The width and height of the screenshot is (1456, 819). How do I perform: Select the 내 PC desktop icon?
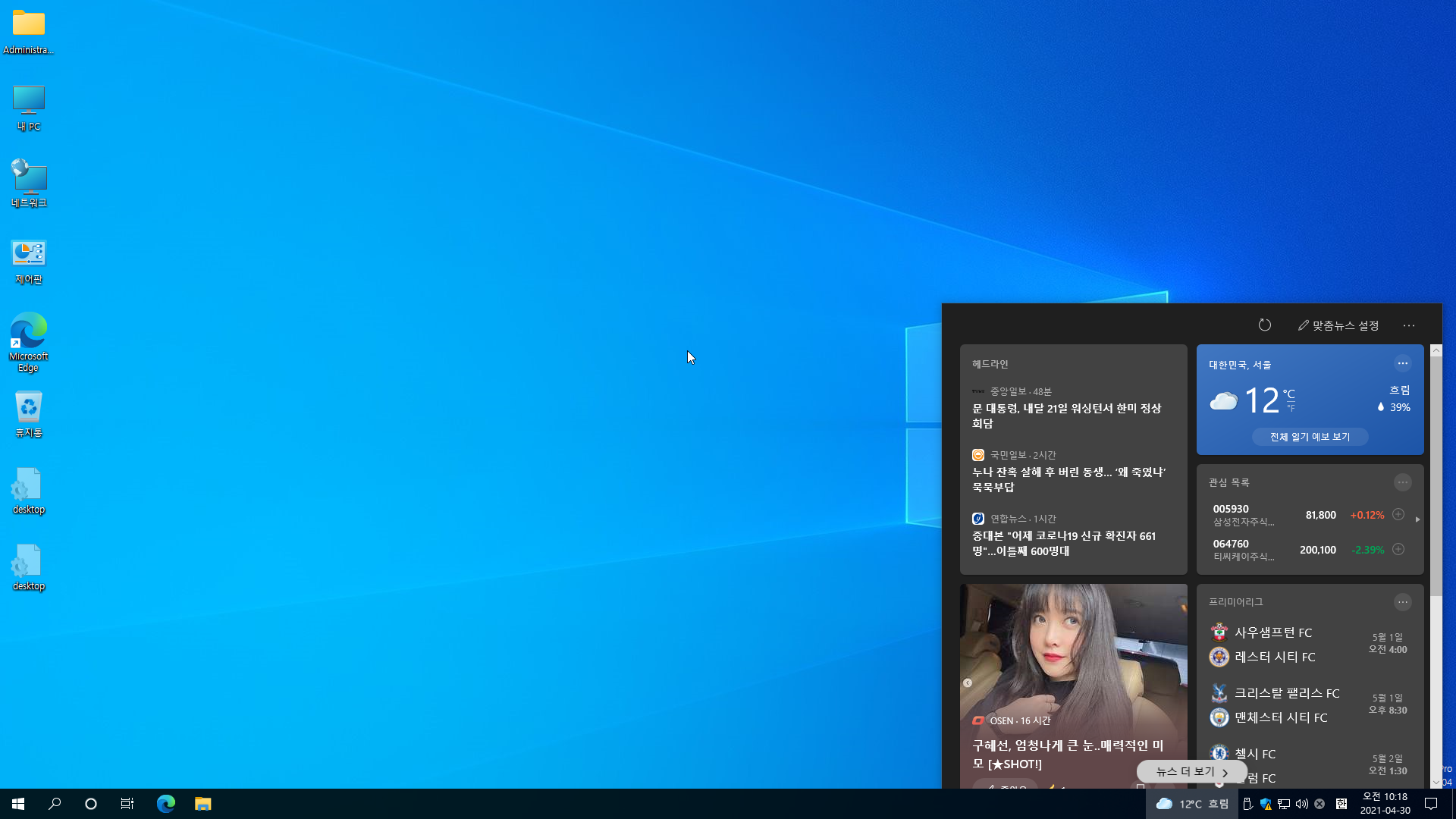point(29,108)
